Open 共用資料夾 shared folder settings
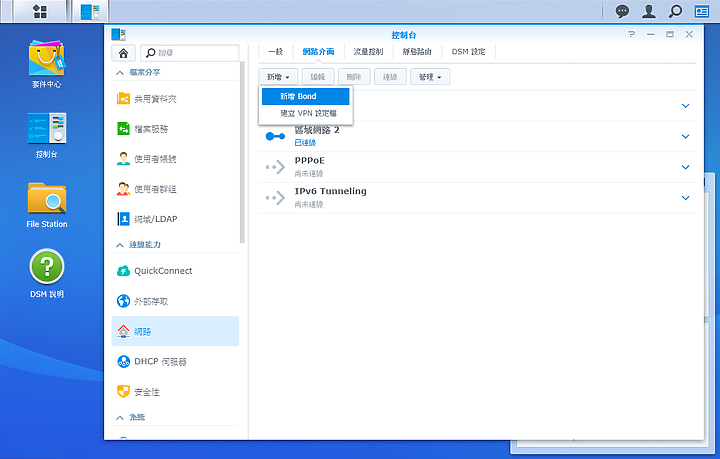This screenshot has height=459, width=720. 175,99
